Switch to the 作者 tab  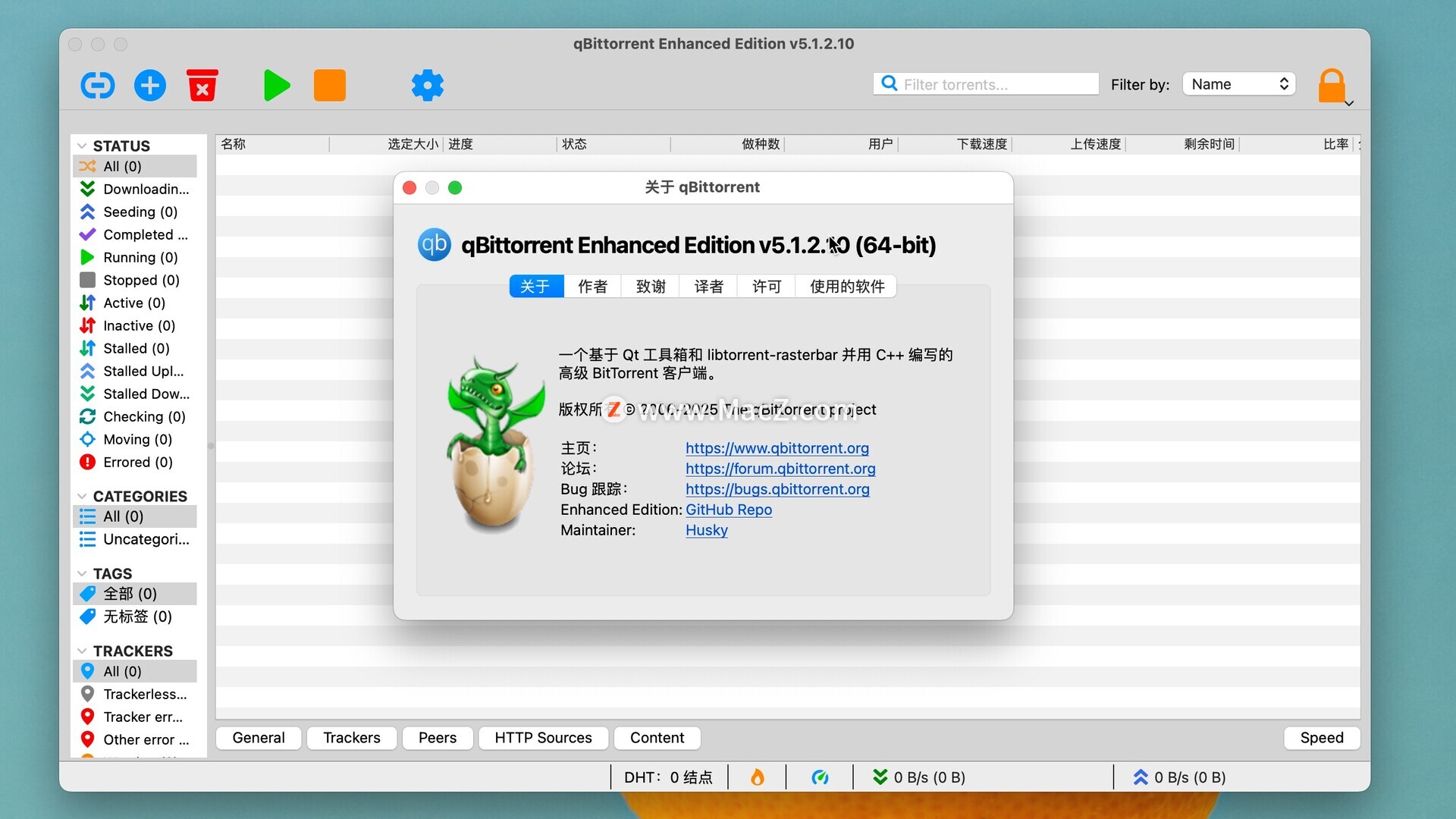(x=593, y=286)
